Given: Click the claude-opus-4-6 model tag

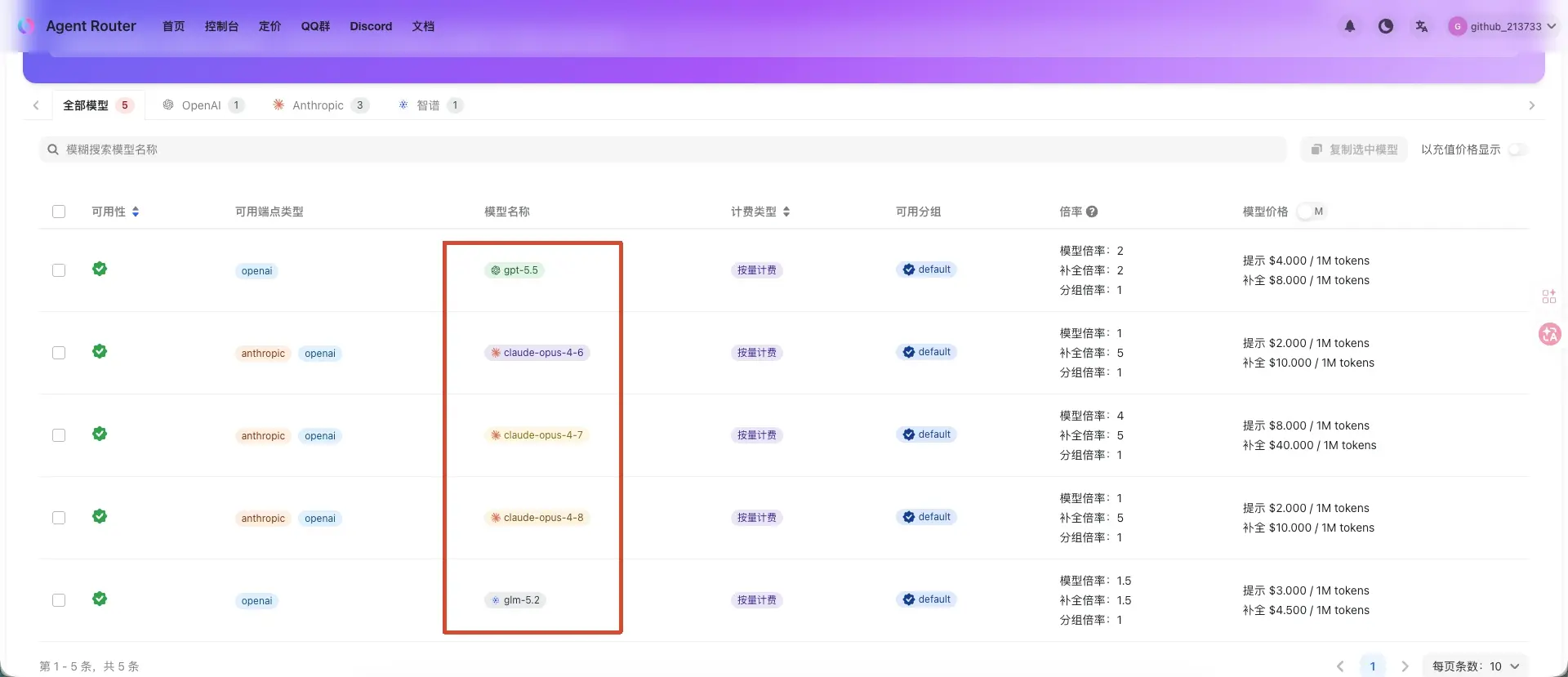Looking at the screenshot, I should 537,353.
